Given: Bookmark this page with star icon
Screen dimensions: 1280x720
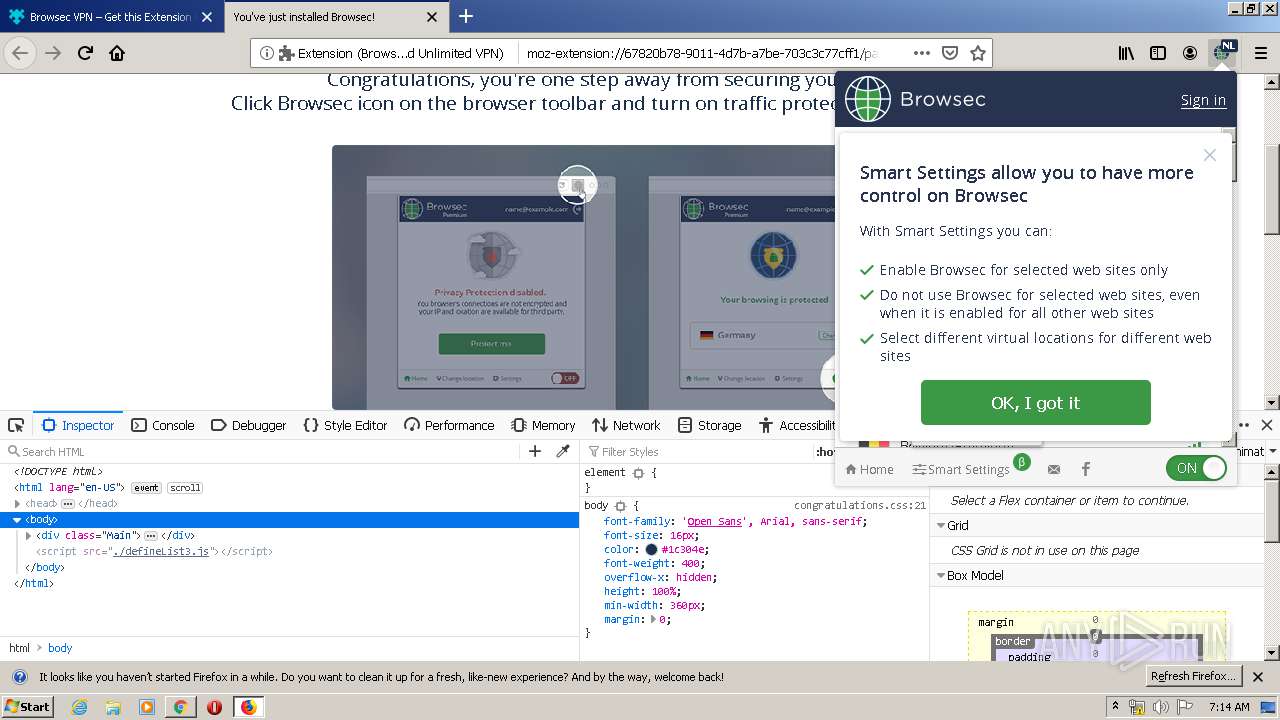Looking at the screenshot, I should [x=978, y=53].
